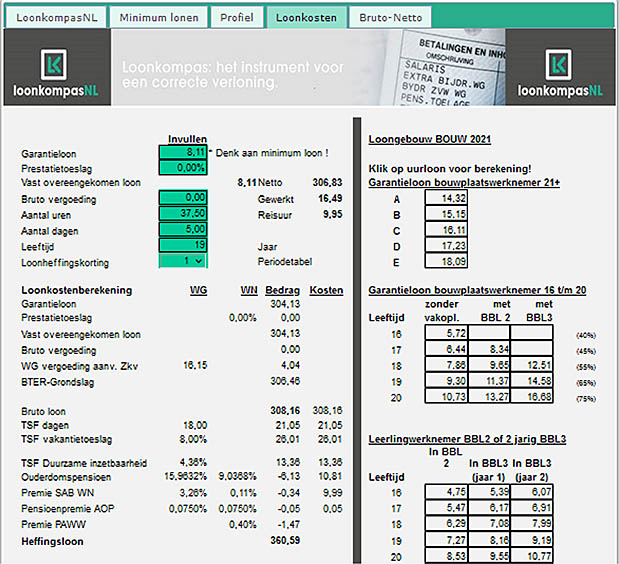This screenshot has width=620, height=564.
Task: Click leerling wage 5,47 for age 17
Action: click(x=446, y=507)
